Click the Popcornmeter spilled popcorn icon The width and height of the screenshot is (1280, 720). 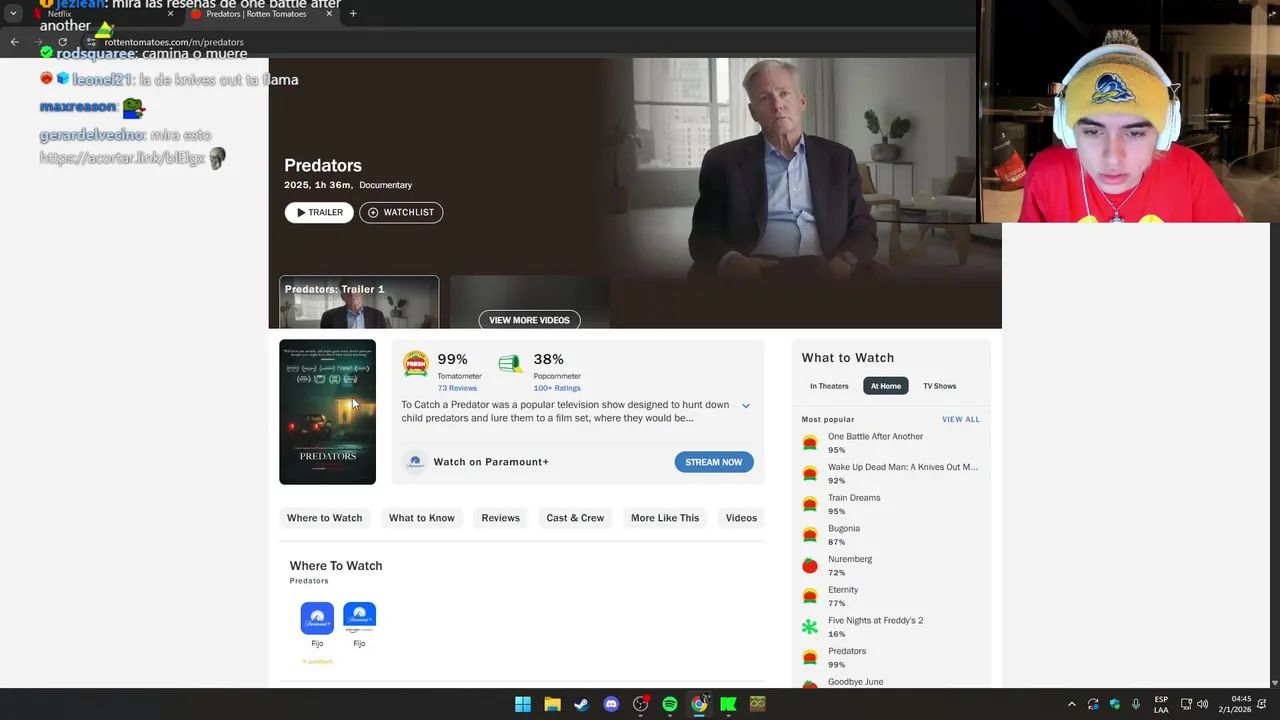point(510,364)
